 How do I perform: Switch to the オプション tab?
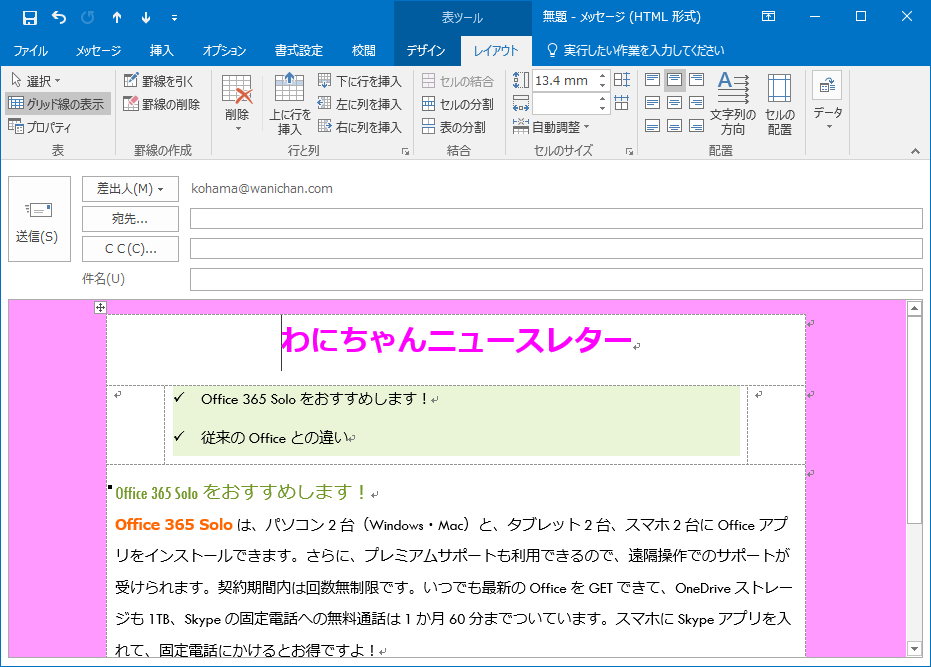[x=224, y=50]
